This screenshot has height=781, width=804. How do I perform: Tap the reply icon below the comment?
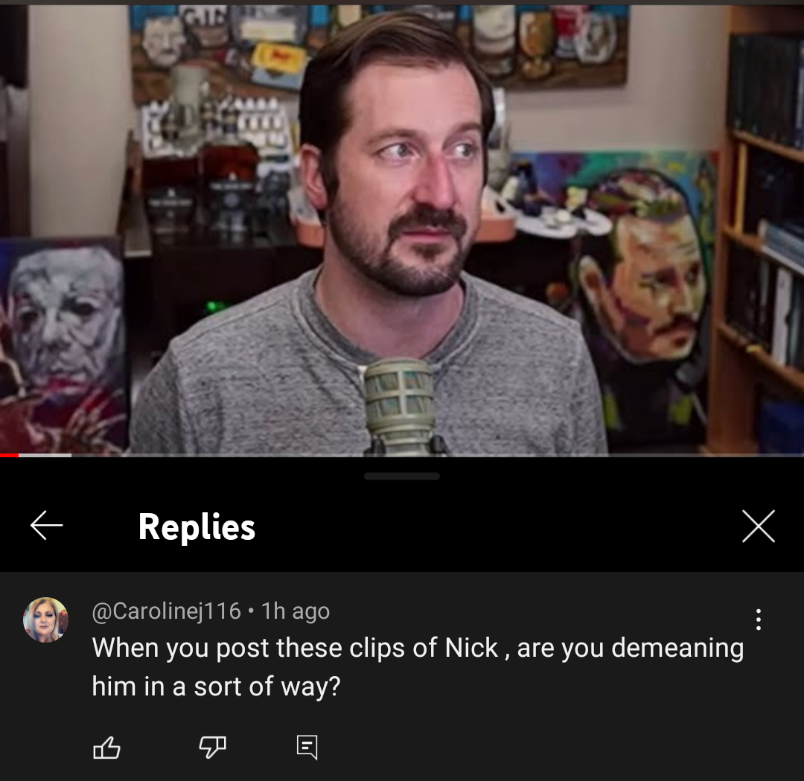point(307,747)
